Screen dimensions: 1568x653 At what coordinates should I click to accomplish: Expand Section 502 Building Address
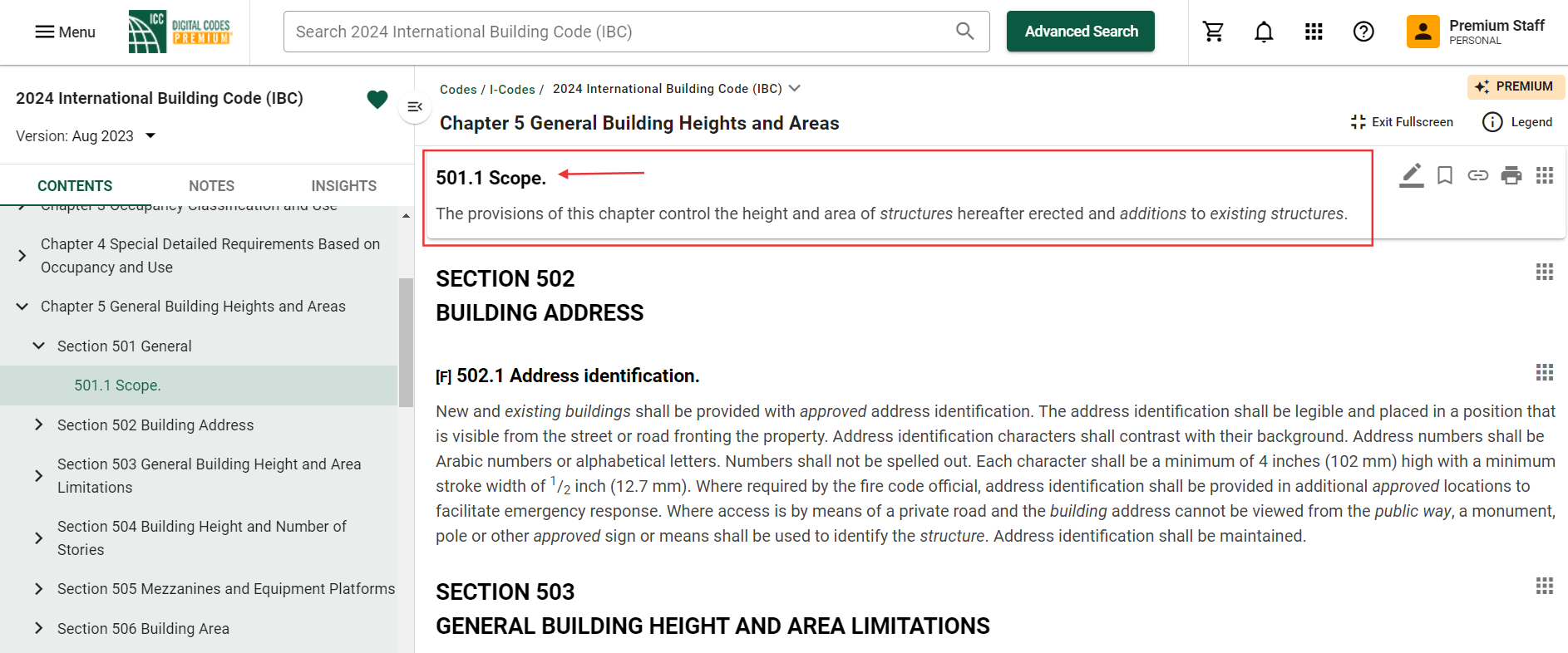point(38,425)
